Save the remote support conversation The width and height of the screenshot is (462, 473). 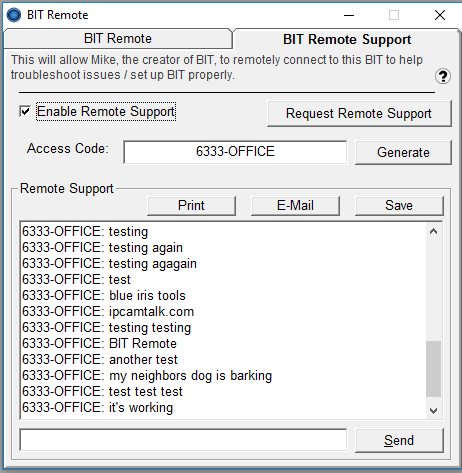[399, 205]
